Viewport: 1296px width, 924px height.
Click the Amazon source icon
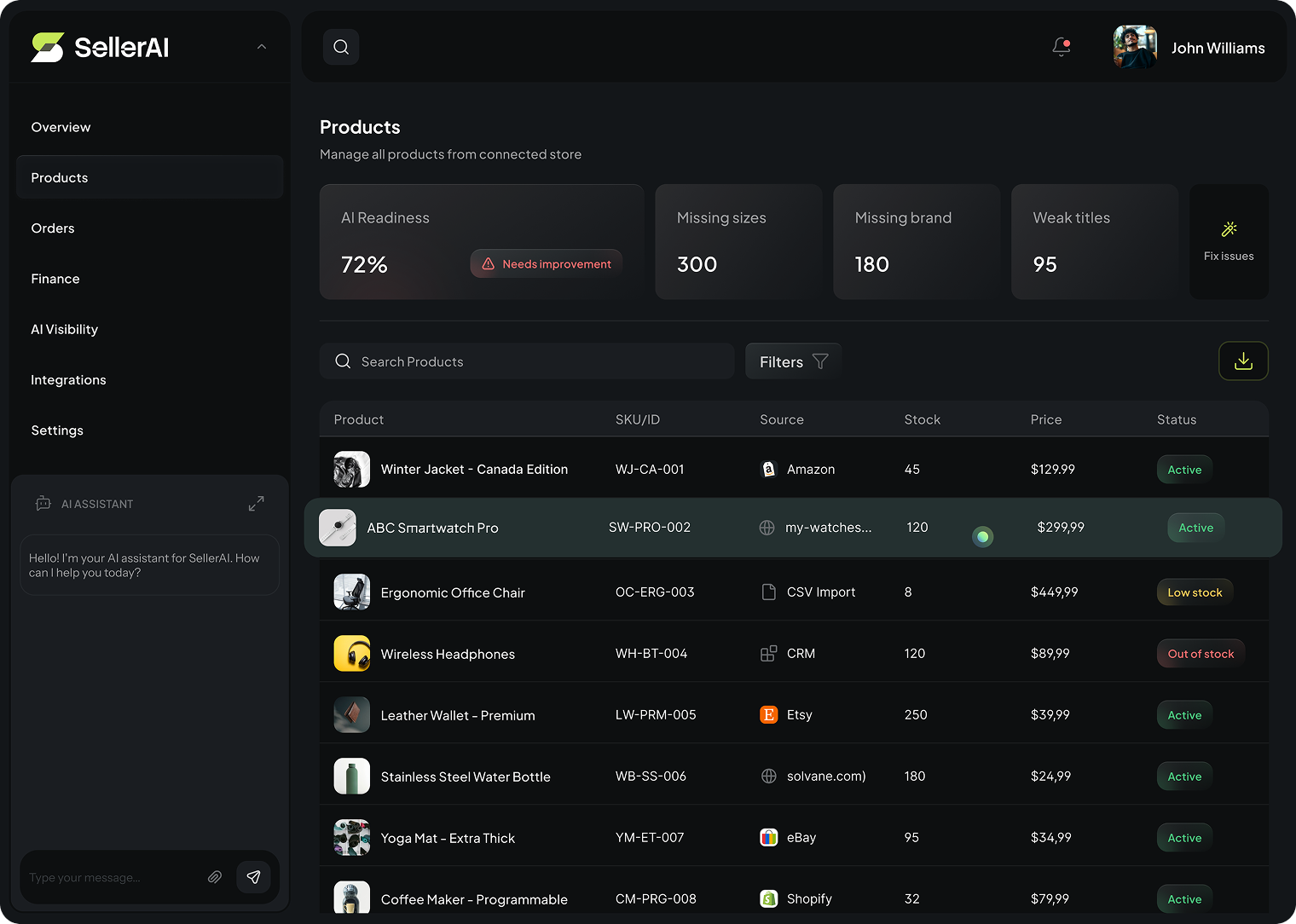click(768, 470)
